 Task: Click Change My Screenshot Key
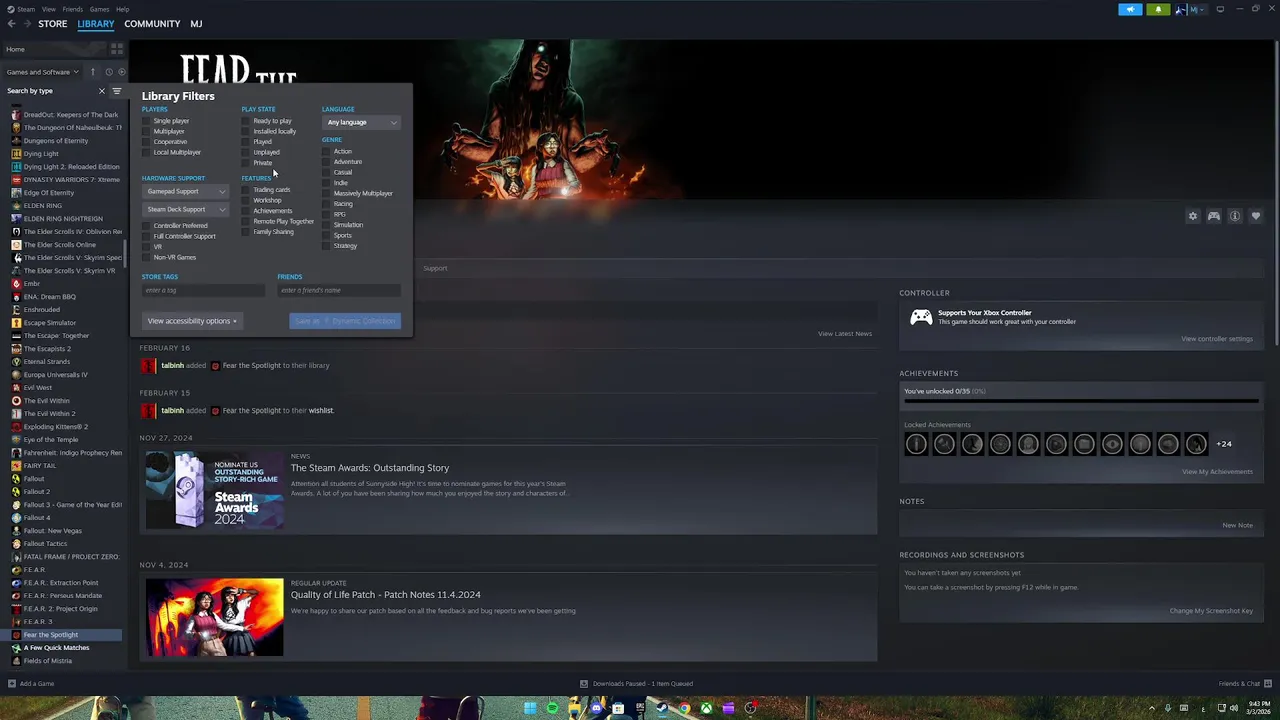click(x=1211, y=611)
